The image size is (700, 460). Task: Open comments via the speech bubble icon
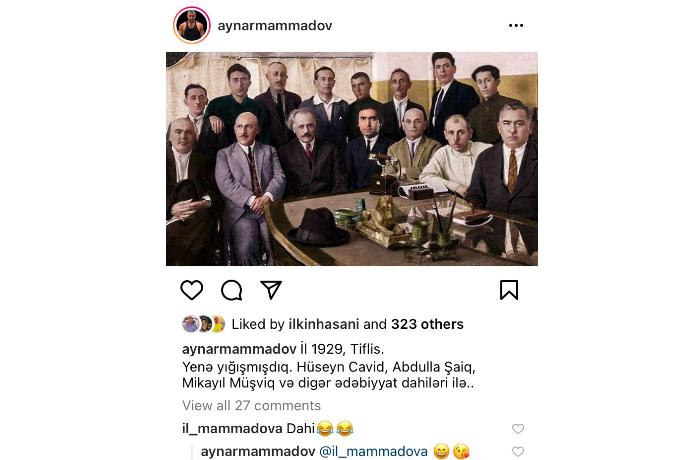coord(232,290)
